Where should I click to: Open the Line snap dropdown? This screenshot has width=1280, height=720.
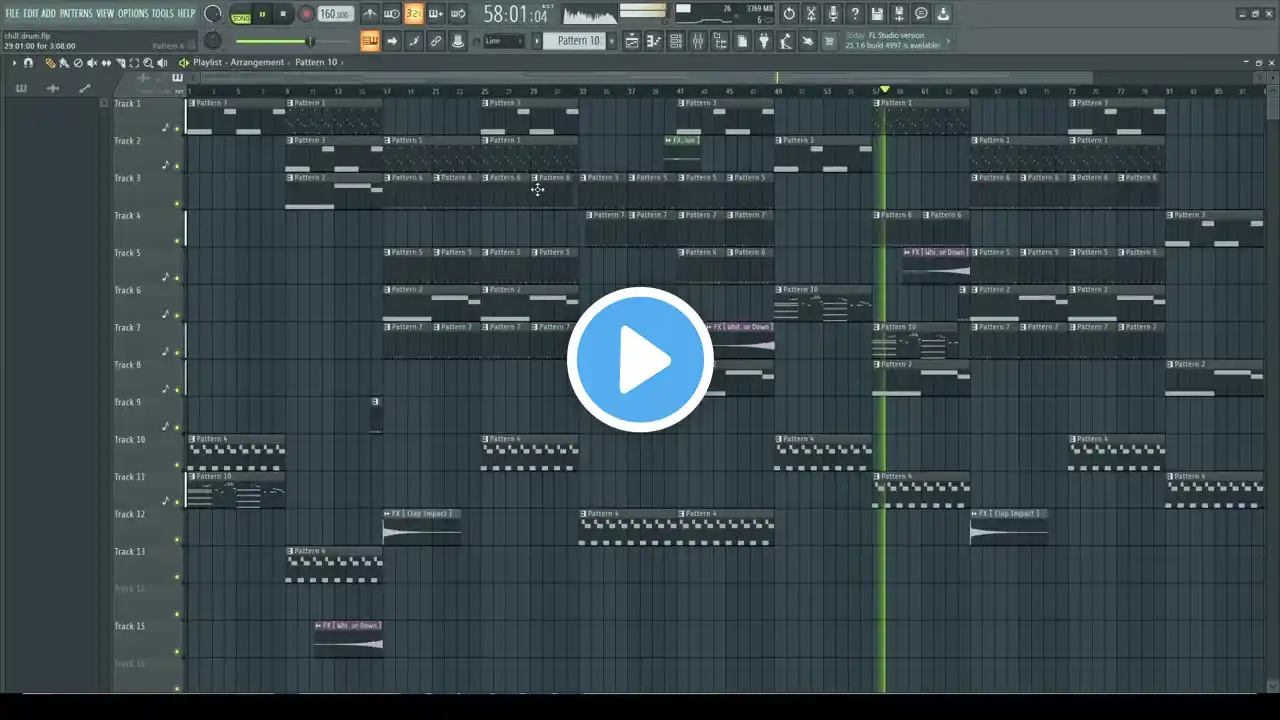coord(503,41)
